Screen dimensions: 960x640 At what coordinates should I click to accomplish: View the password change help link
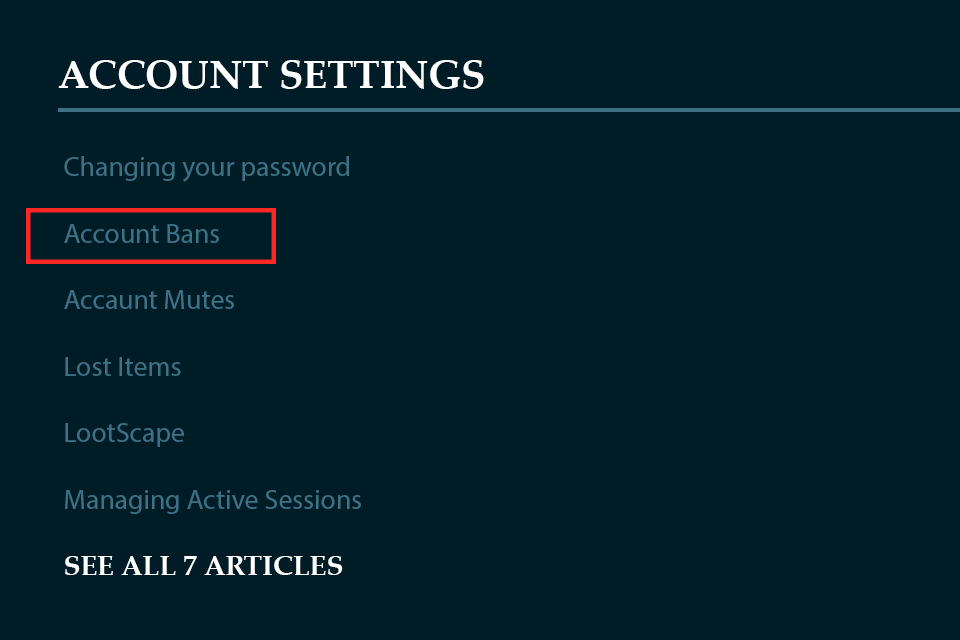tap(207, 167)
